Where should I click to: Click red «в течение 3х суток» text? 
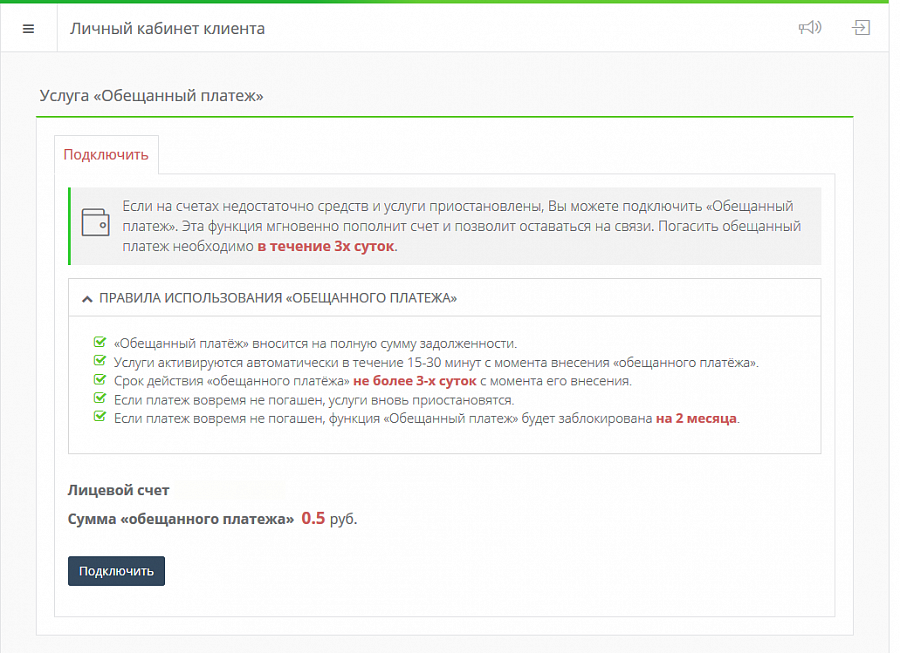click(326, 246)
